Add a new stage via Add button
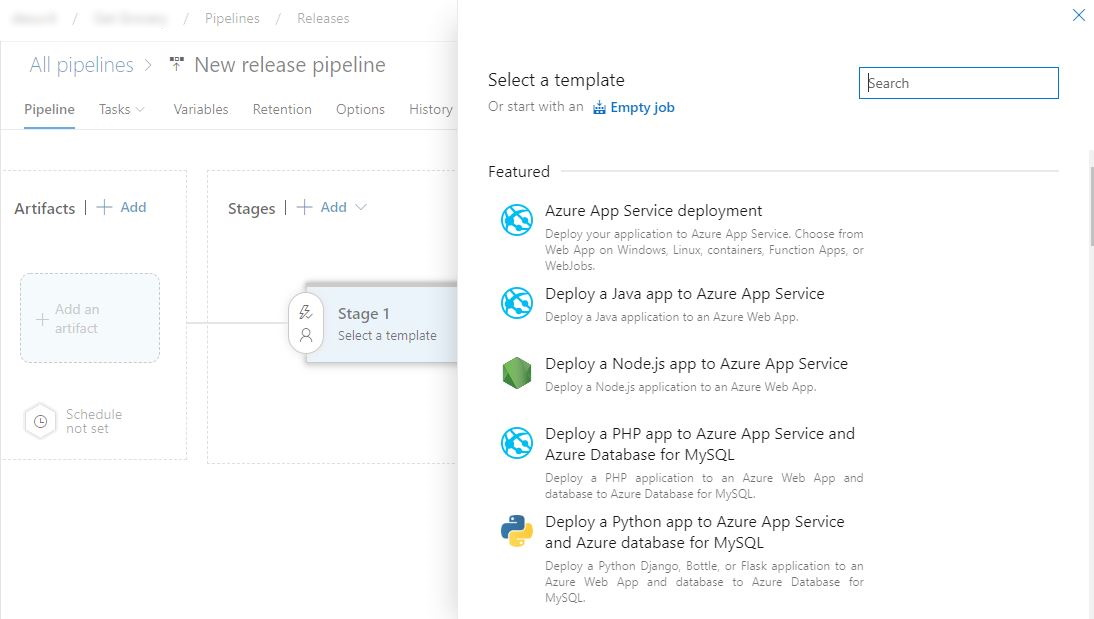 [334, 207]
